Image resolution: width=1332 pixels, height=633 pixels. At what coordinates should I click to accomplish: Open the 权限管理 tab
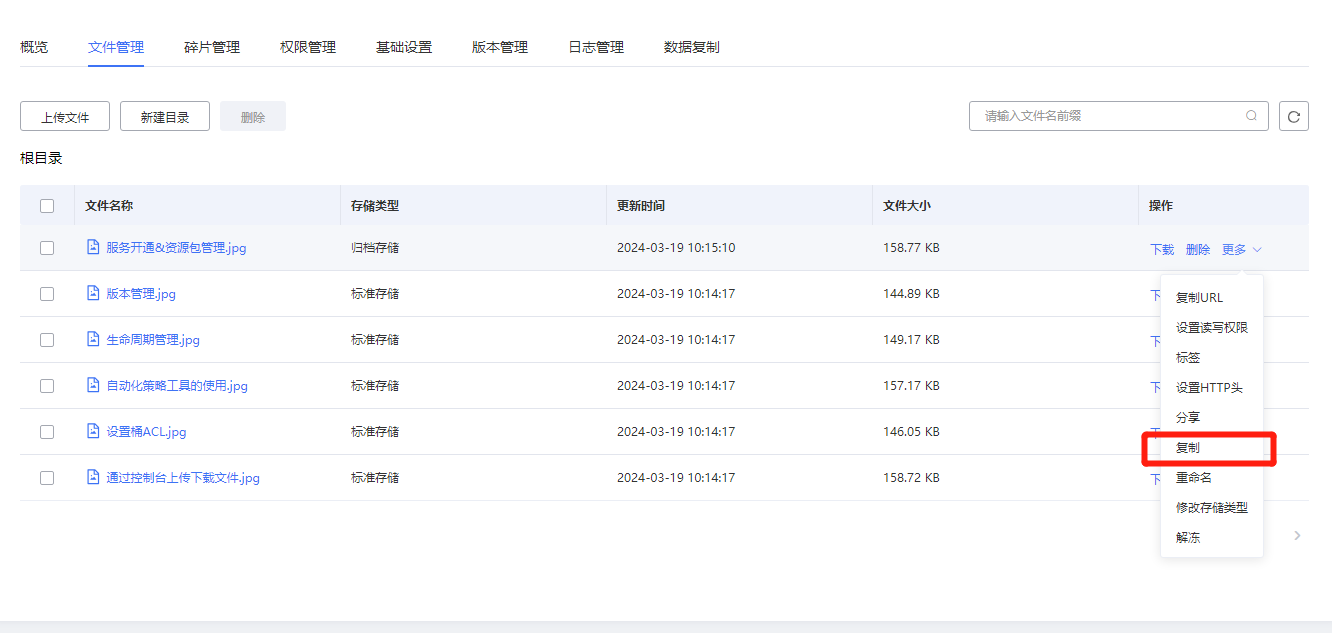pos(308,47)
